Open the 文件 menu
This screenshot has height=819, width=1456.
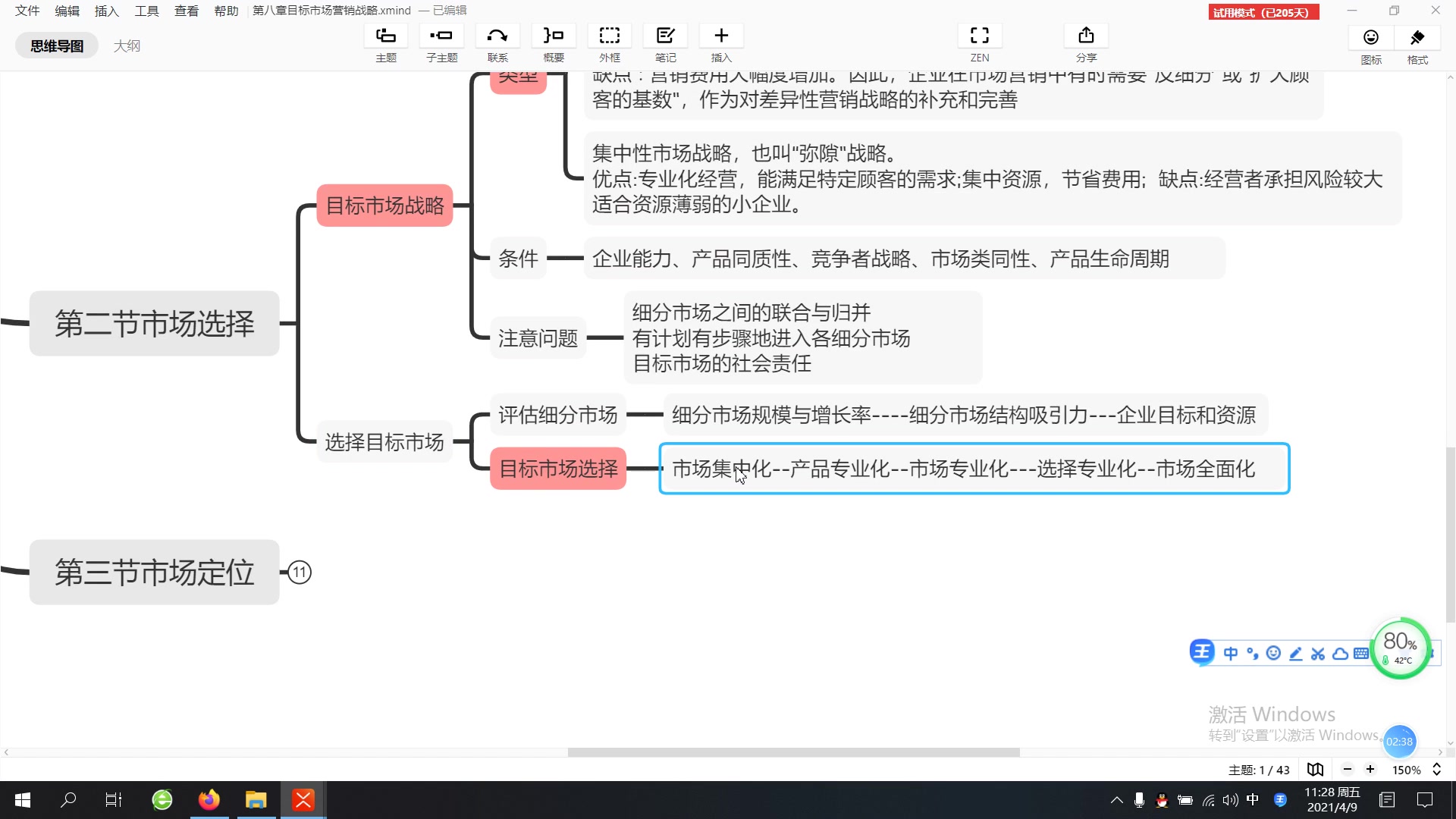27,11
